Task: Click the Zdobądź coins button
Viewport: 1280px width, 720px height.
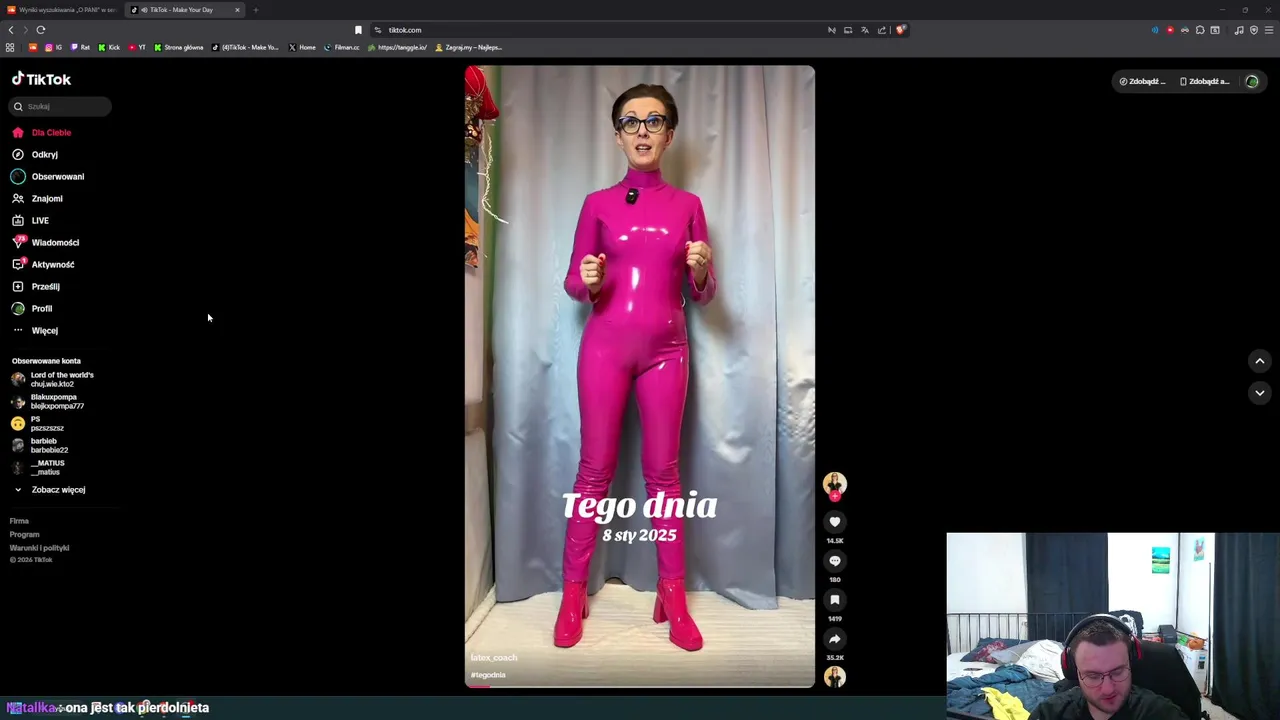Action: tap(1142, 81)
